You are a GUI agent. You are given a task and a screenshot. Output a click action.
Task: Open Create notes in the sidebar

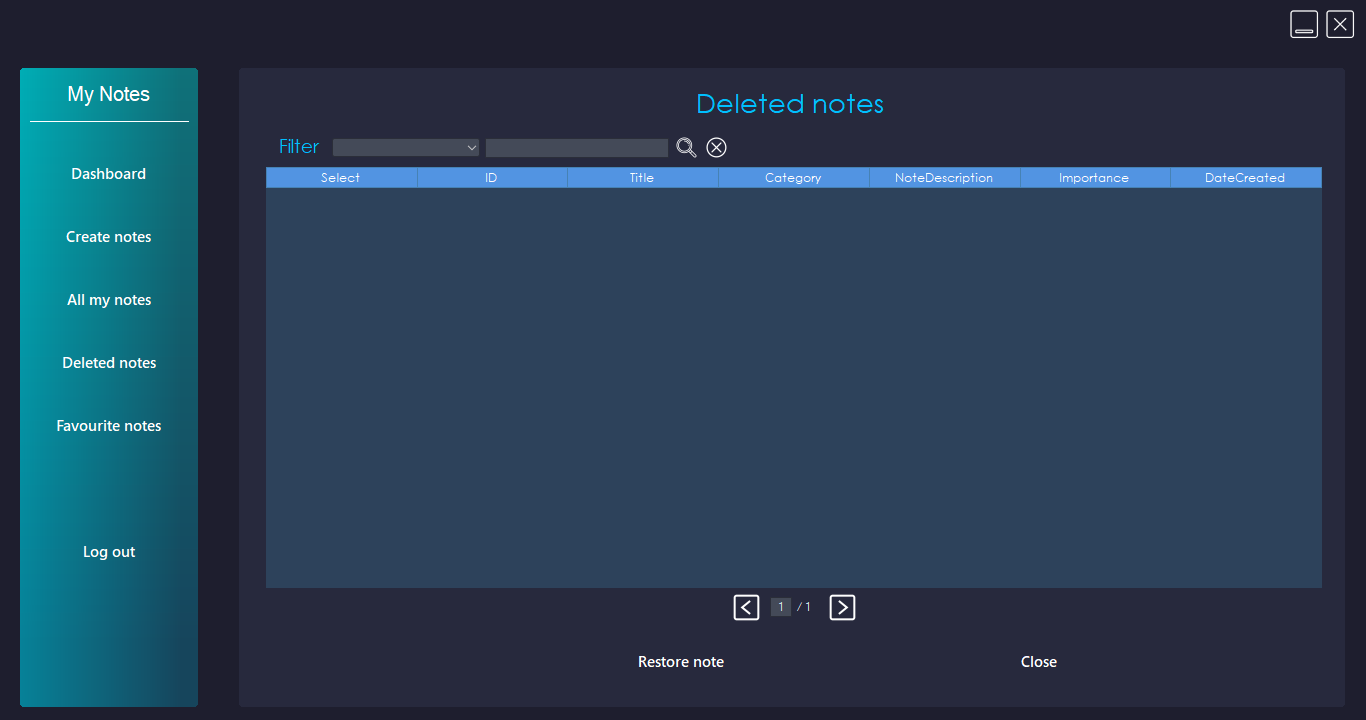click(x=109, y=237)
